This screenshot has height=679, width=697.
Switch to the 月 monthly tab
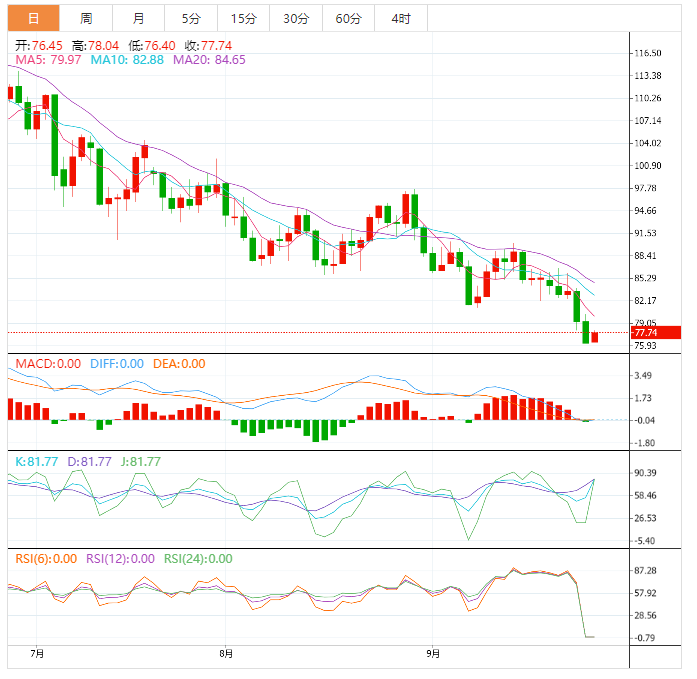138,18
